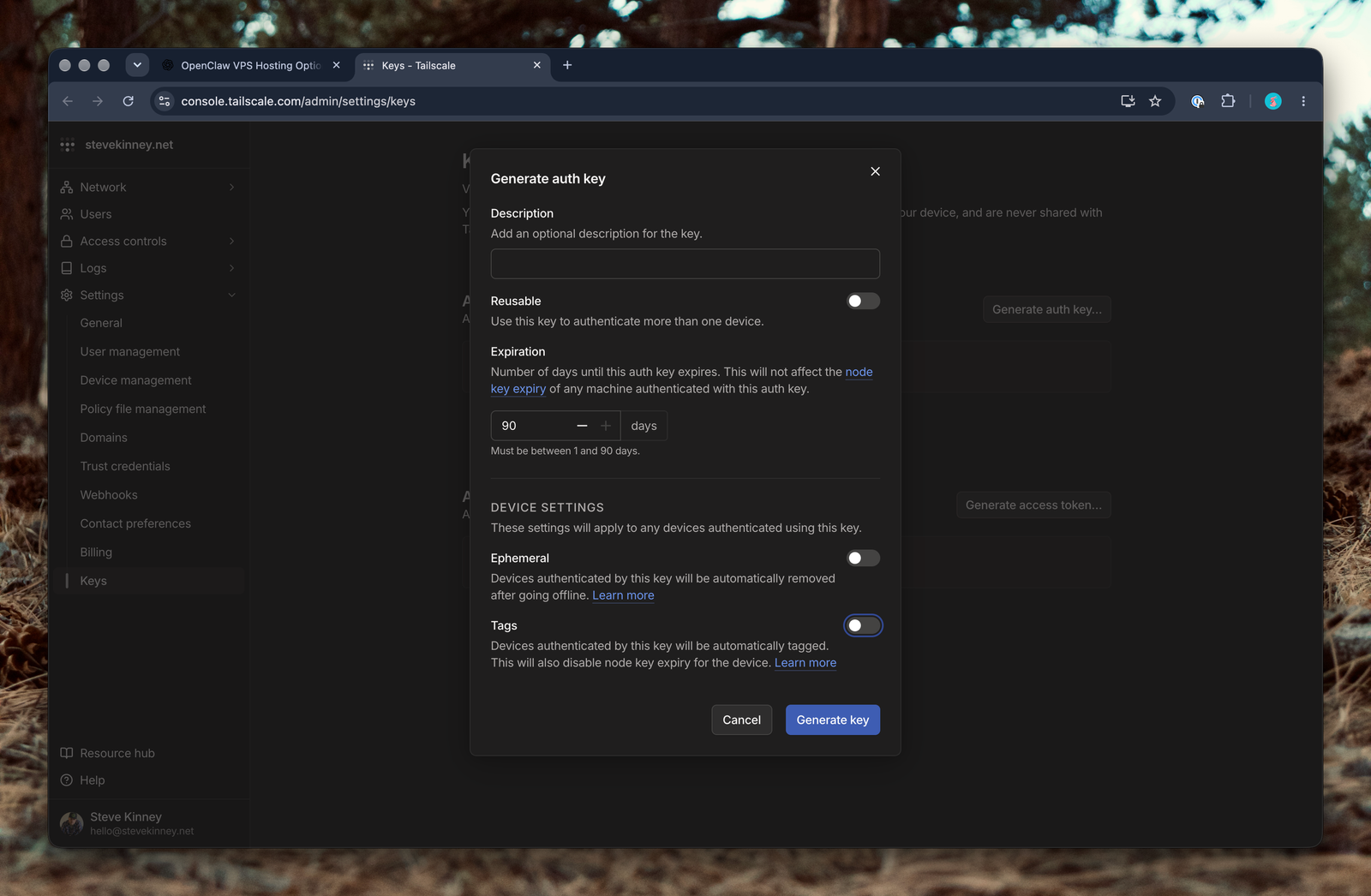
Task: Click the Logs document icon
Action: coord(67,268)
